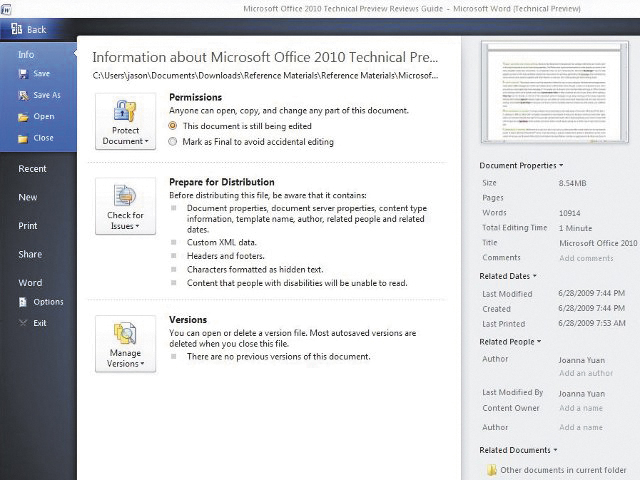Click the Close folder icon
Screen dimensions: 640x480
[23, 139]
